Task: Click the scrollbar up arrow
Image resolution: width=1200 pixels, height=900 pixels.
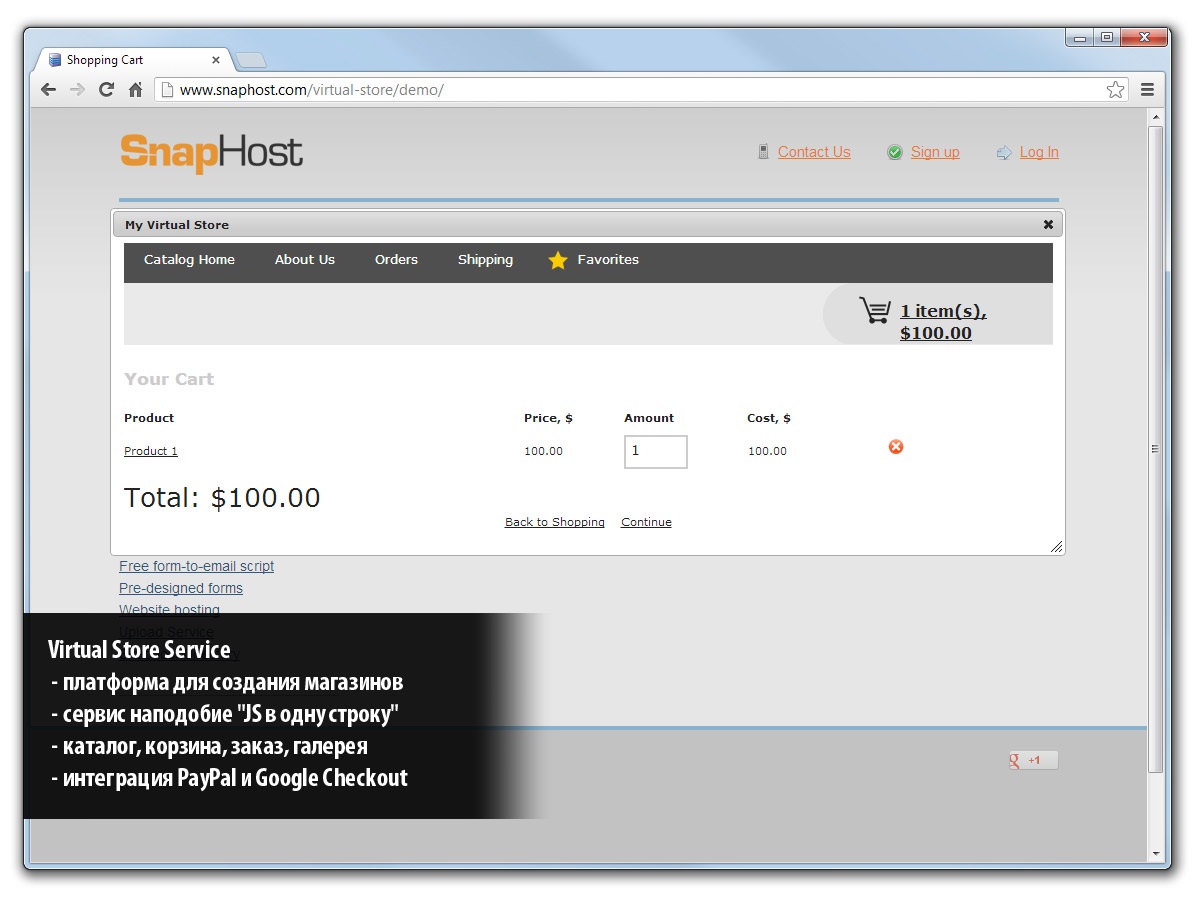Action: point(1156,117)
